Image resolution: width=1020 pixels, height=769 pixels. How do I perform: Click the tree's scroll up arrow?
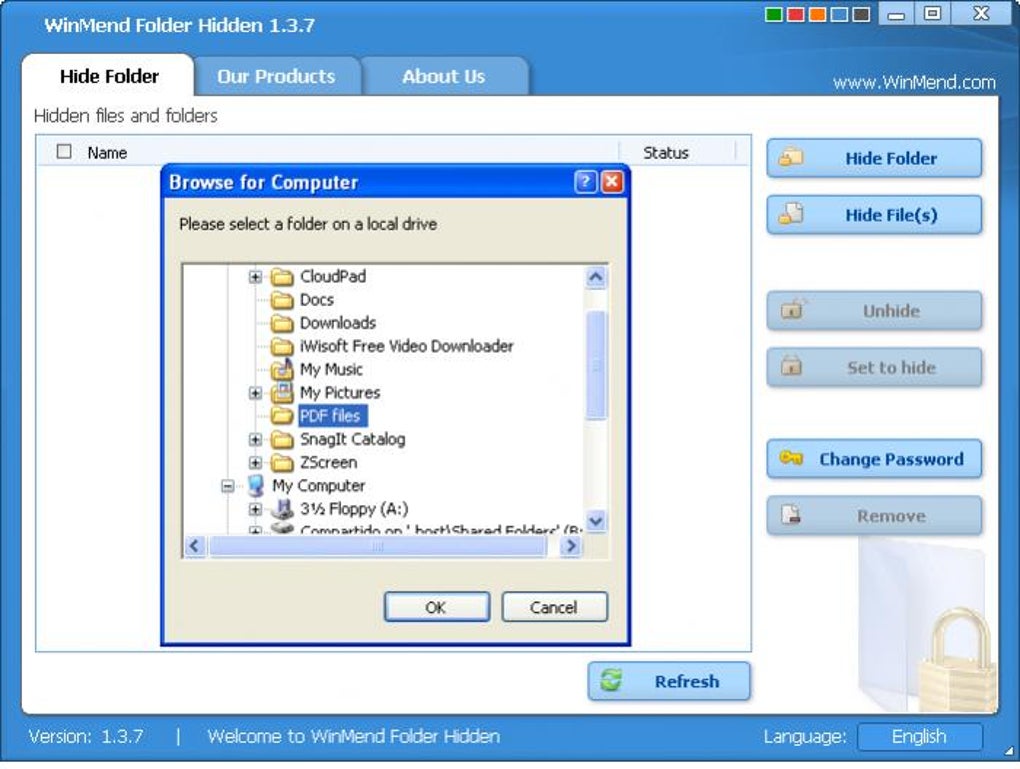point(595,277)
